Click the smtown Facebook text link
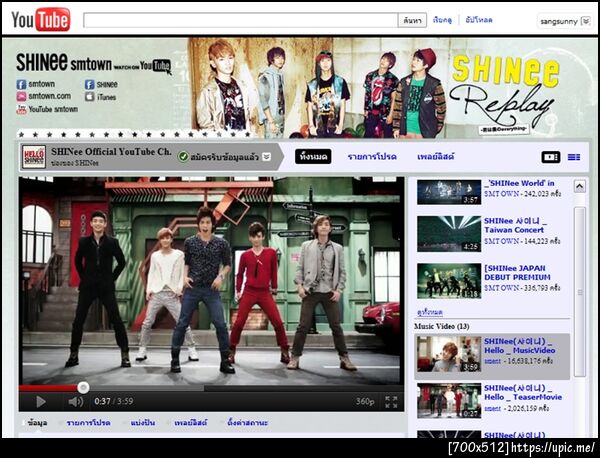 42,84
